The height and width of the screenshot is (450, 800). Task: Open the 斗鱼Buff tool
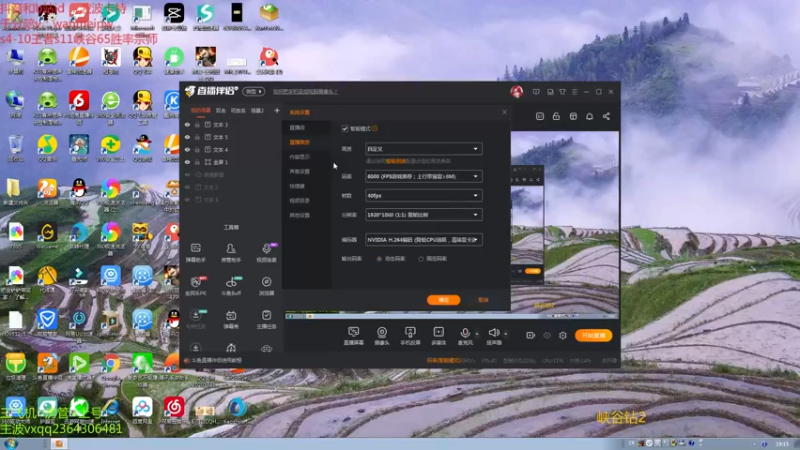click(231, 286)
